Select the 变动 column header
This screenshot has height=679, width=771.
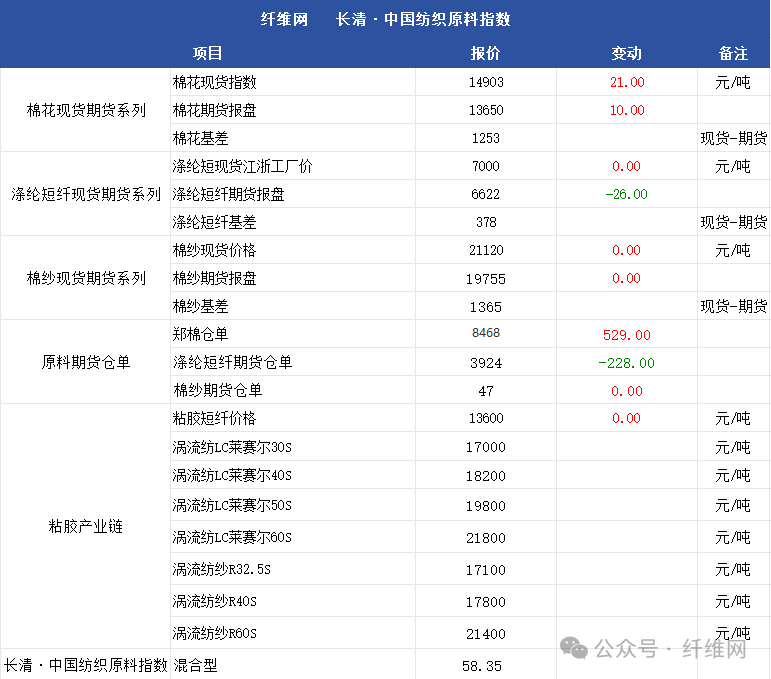click(626, 54)
